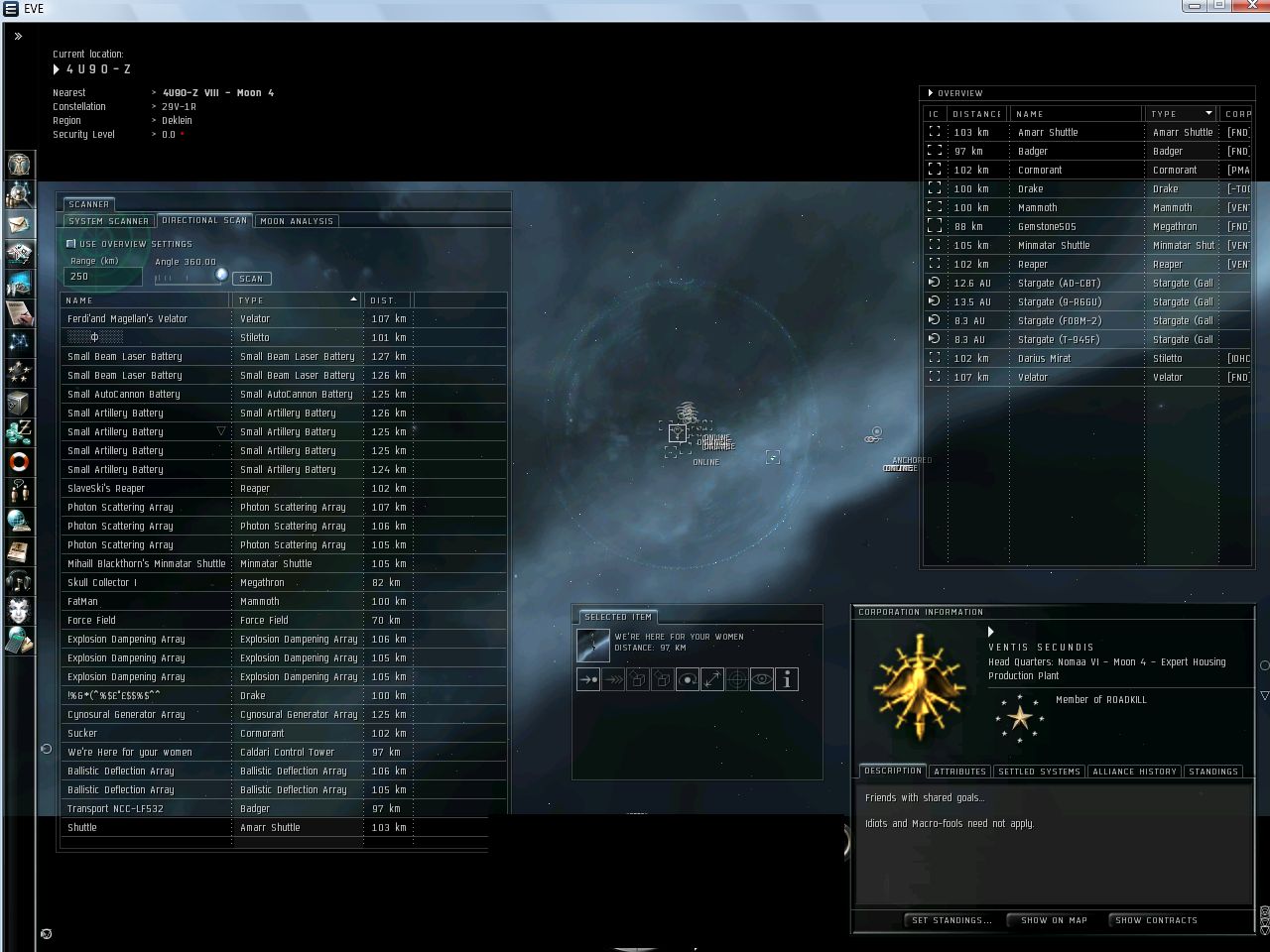The image size is (1270, 952).
Task: Open the Jukebox headphones sidebar icon
Action: tap(19, 580)
